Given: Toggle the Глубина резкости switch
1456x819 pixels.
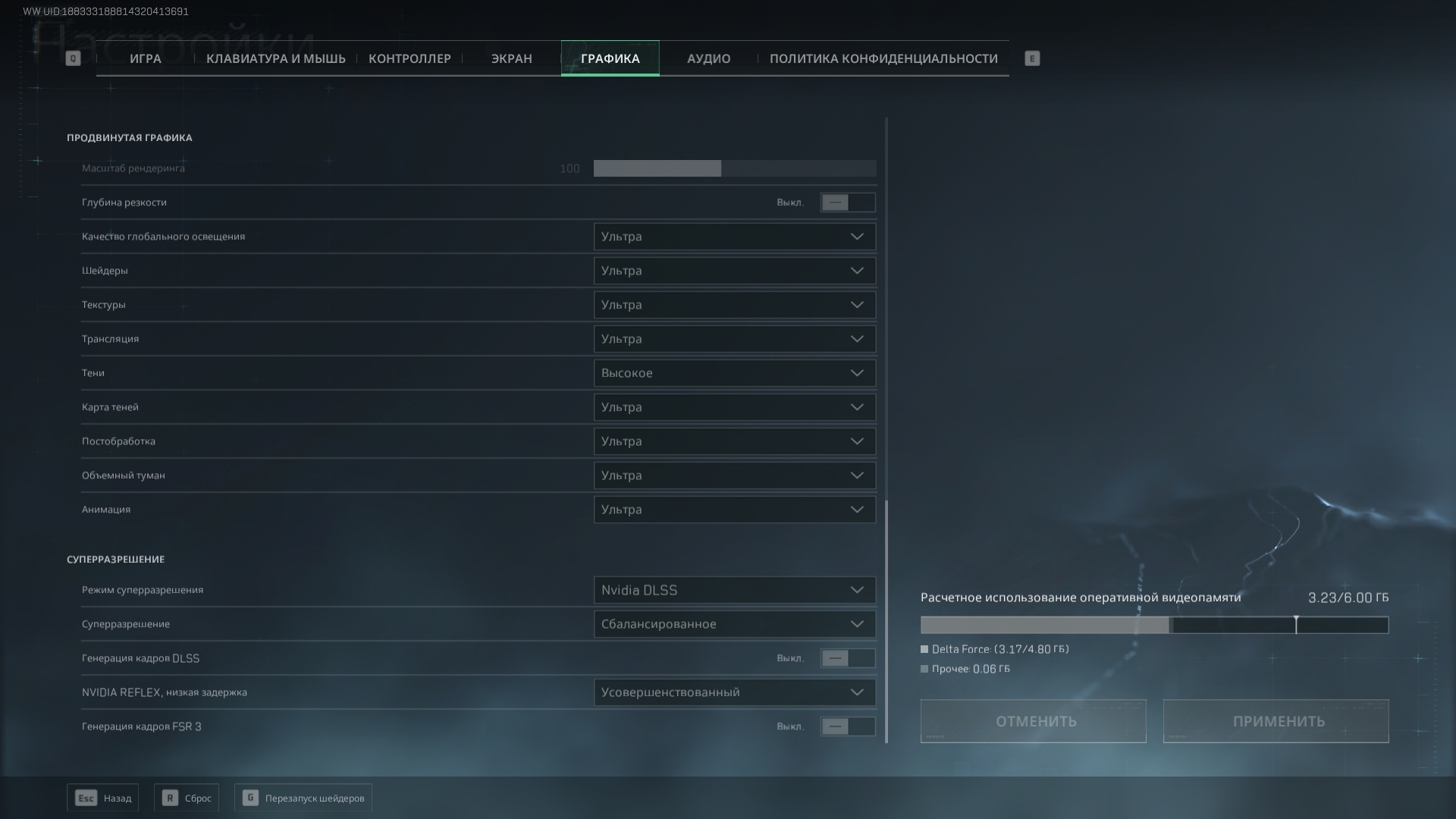Looking at the screenshot, I should click(x=848, y=202).
